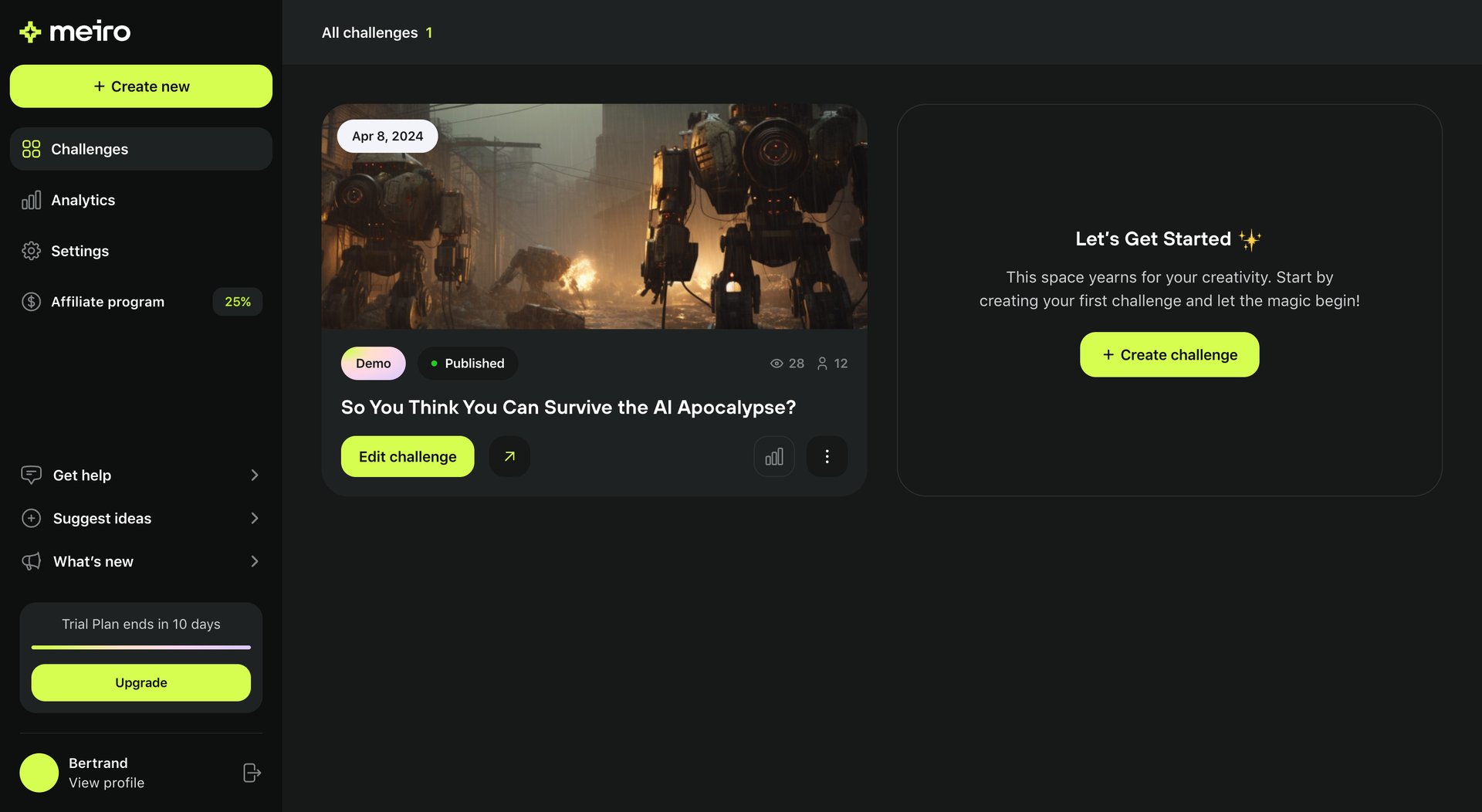The height and width of the screenshot is (812, 1482).
Task: Click the Create new button
Action: (140, 86)
